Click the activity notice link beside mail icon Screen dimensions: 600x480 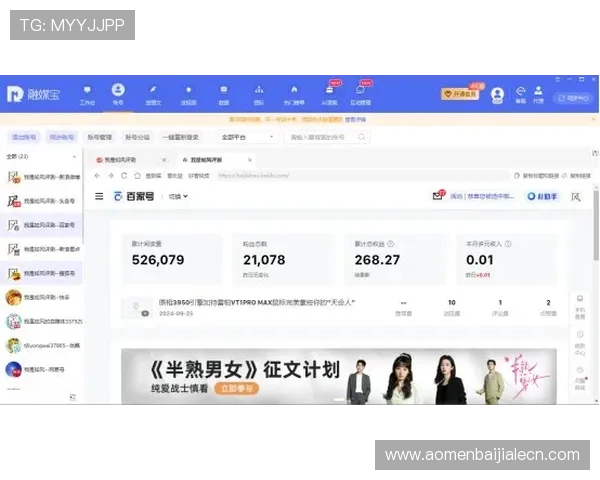point(482,196)
